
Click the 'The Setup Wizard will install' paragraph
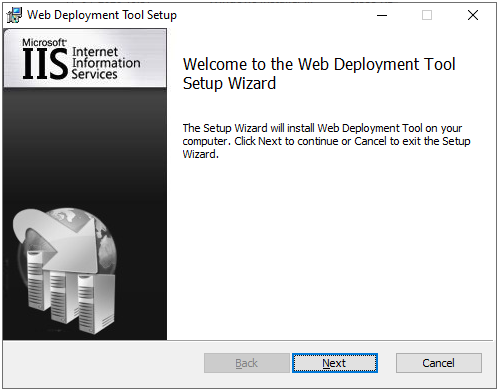click(x=326, y=141)
